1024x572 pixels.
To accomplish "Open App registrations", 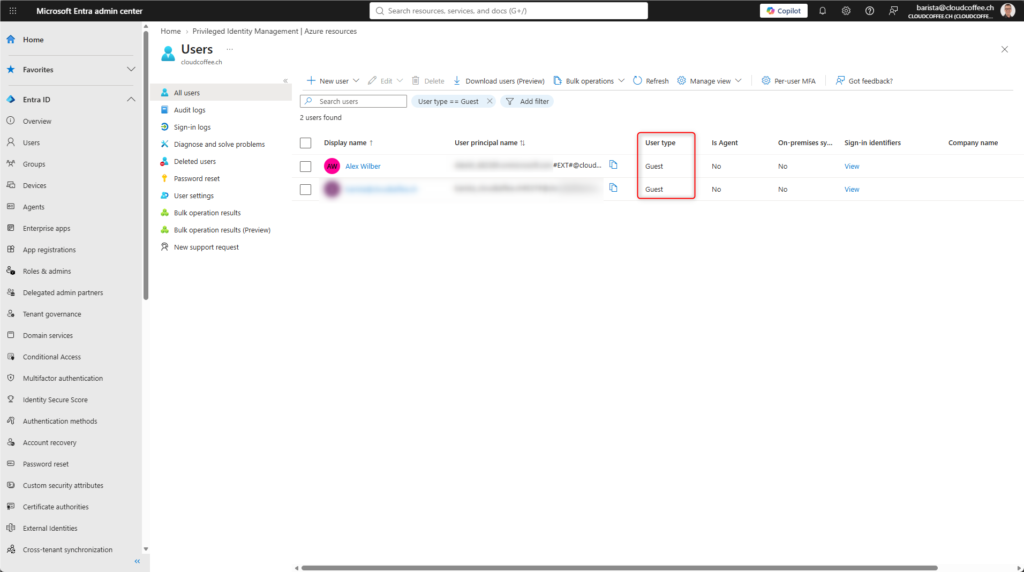I will point(49,250).
